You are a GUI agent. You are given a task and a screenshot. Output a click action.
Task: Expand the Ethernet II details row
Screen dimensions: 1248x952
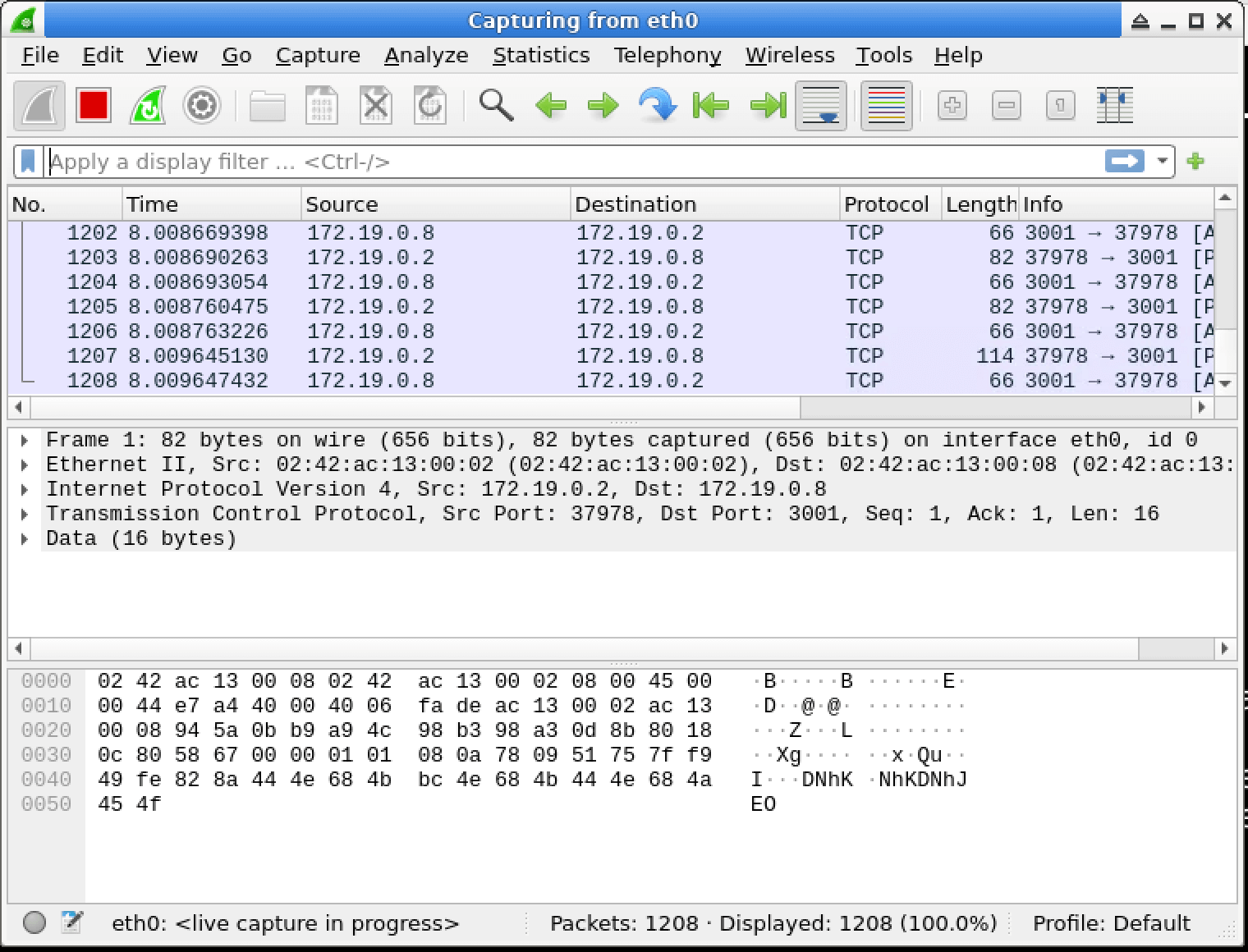tap(25, 465)
